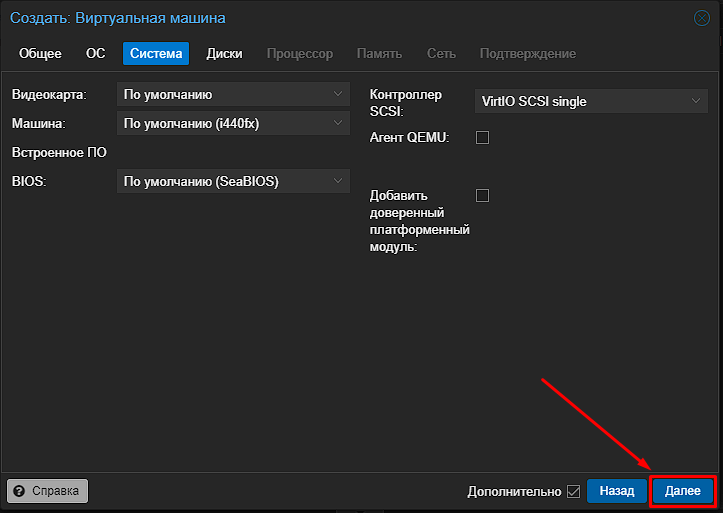
Task: Click the question mark icon on Справка
Action: pyautogui.click(x=19, y=491)
